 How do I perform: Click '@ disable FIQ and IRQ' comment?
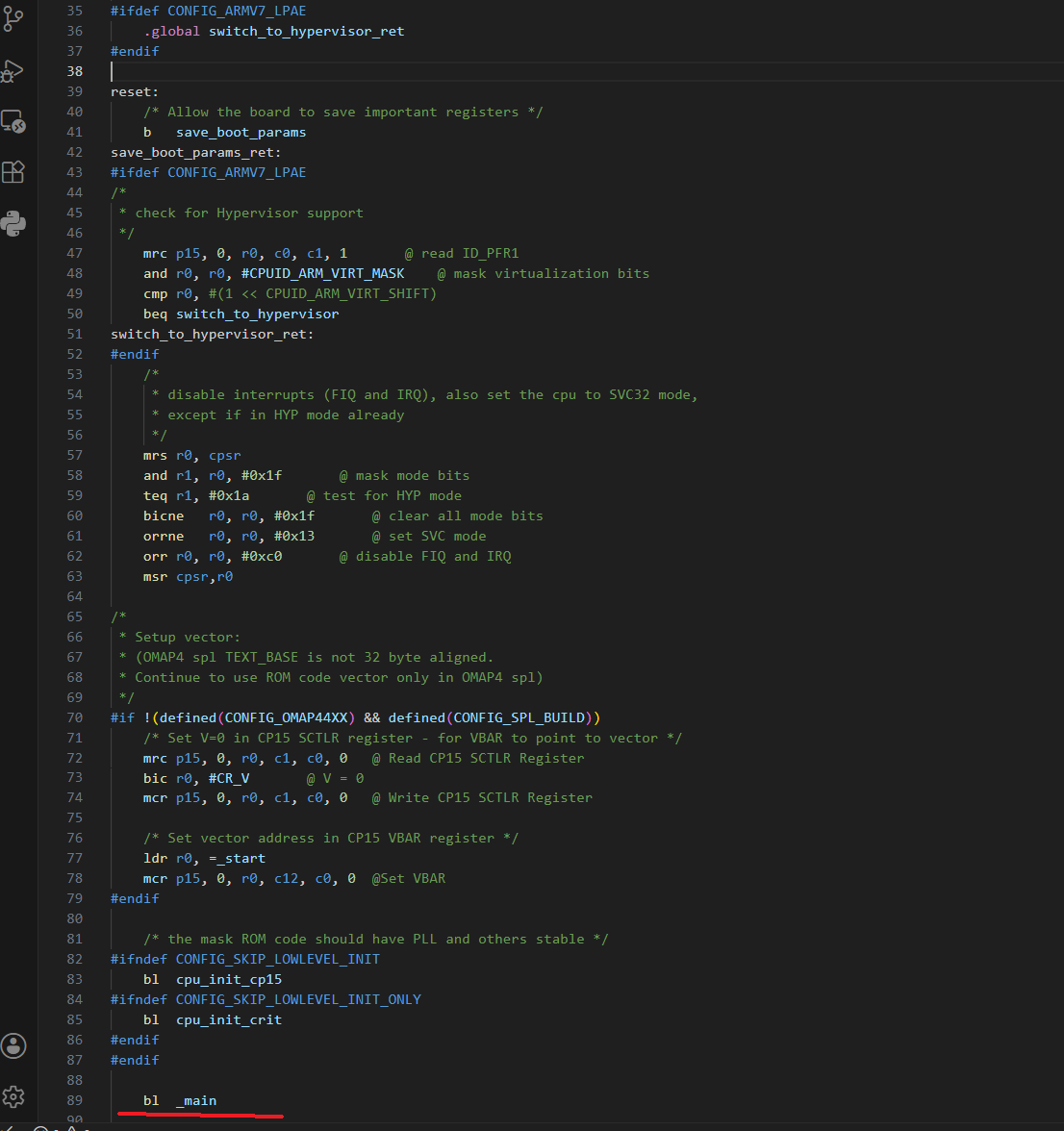(x=425, y=556)
